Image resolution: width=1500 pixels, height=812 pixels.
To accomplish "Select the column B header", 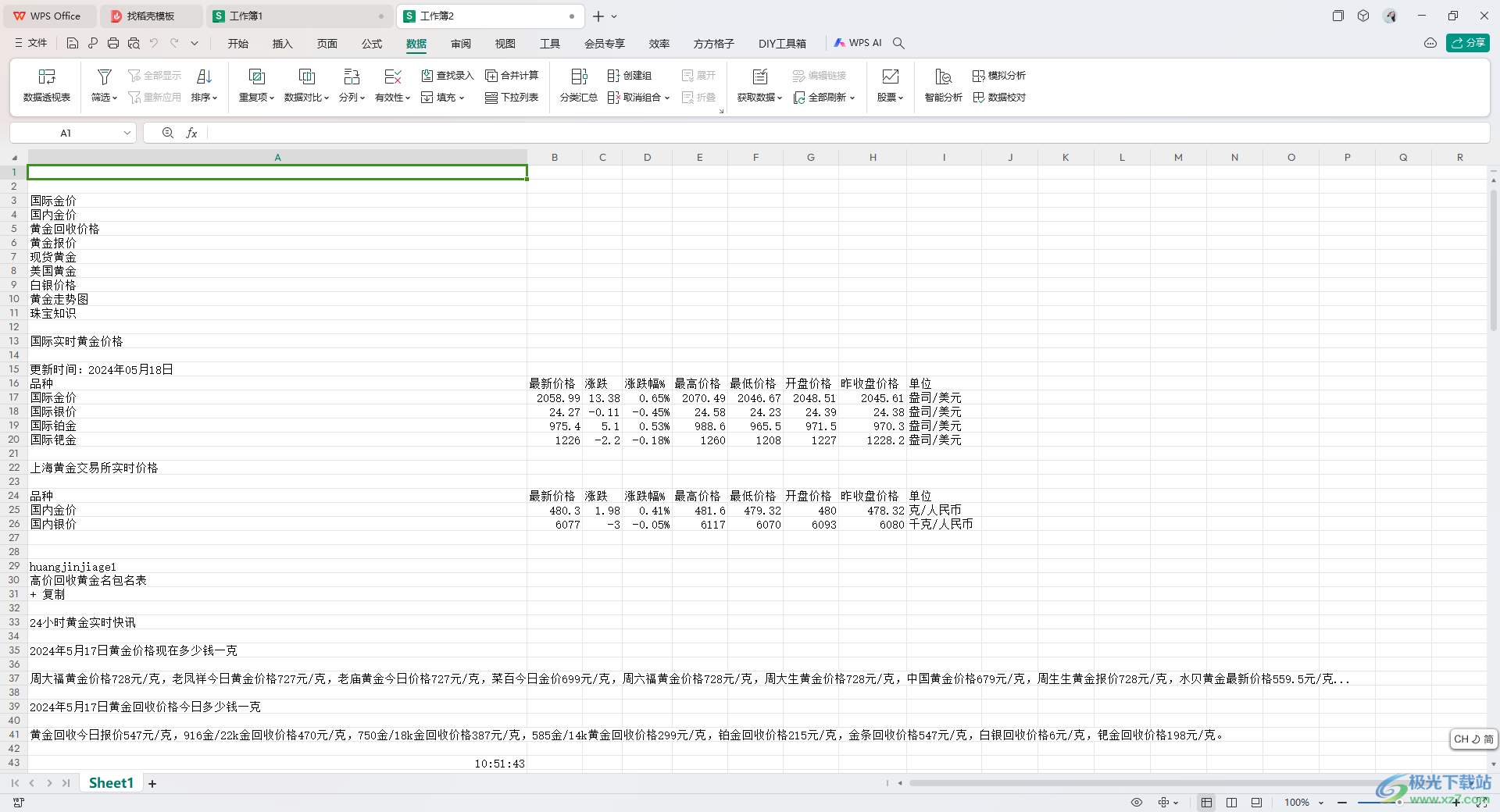I will pyautogui.click(x=555, y=158).
